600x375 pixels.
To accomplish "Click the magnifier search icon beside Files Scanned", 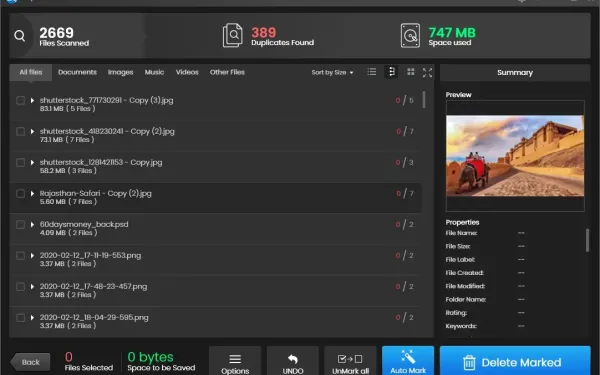I will [20, 36].
